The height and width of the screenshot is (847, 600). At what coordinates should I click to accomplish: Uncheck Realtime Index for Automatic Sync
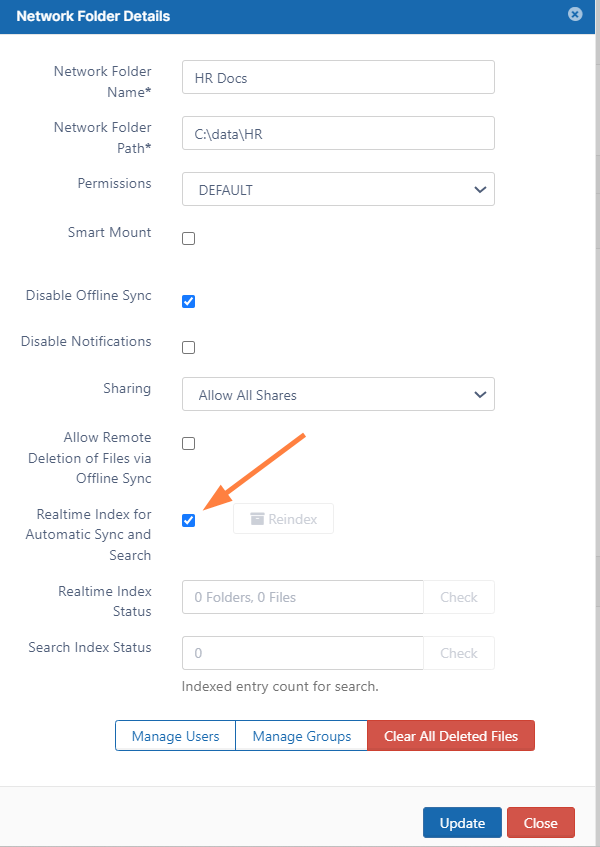point(189,520)
